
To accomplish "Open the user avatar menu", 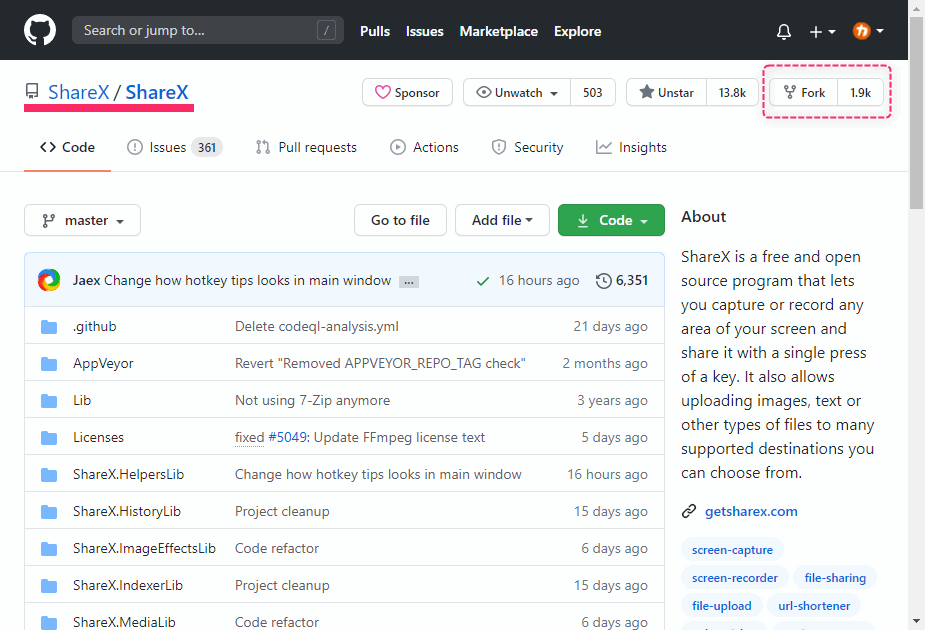I will coord(868,31).
